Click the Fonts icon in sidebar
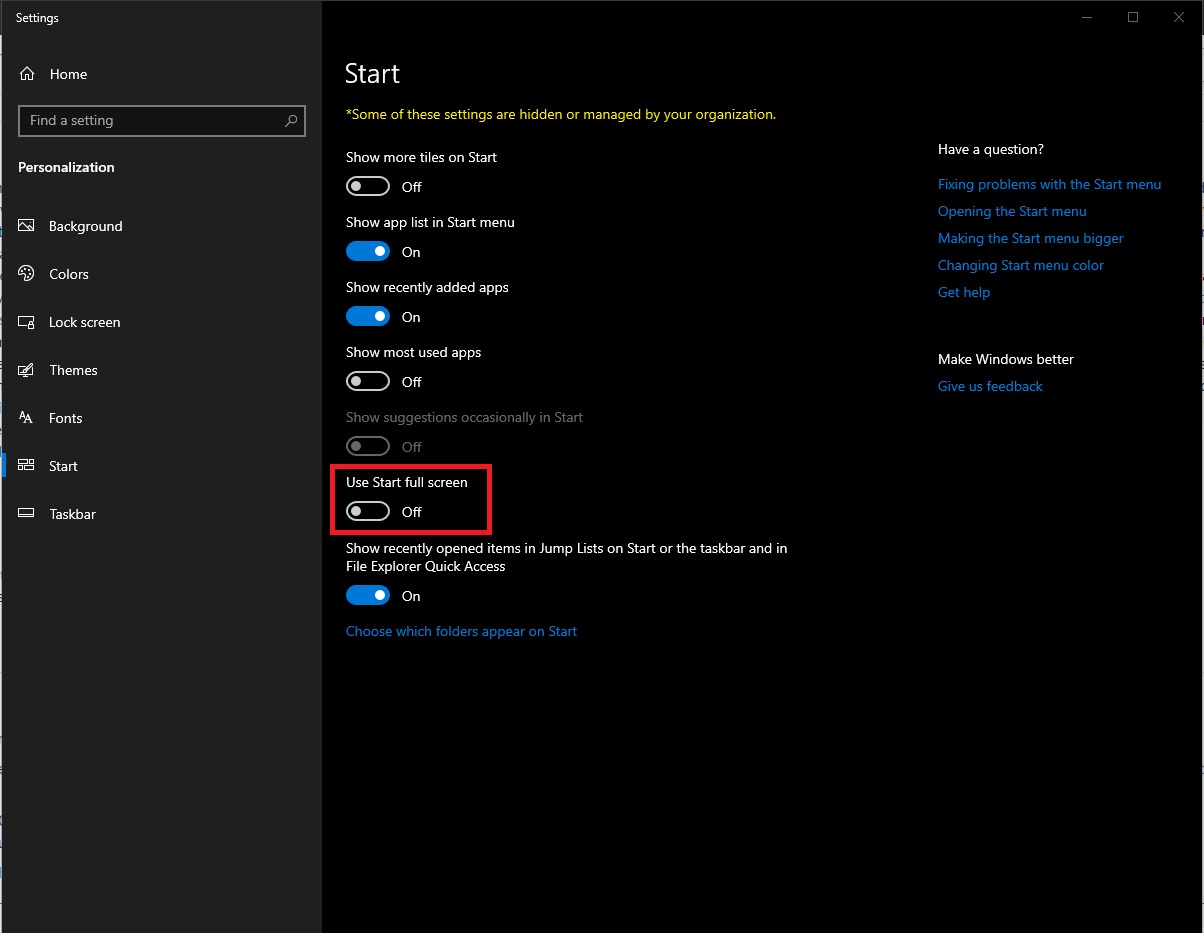1204x933 pixels. [x=27, y=418]
